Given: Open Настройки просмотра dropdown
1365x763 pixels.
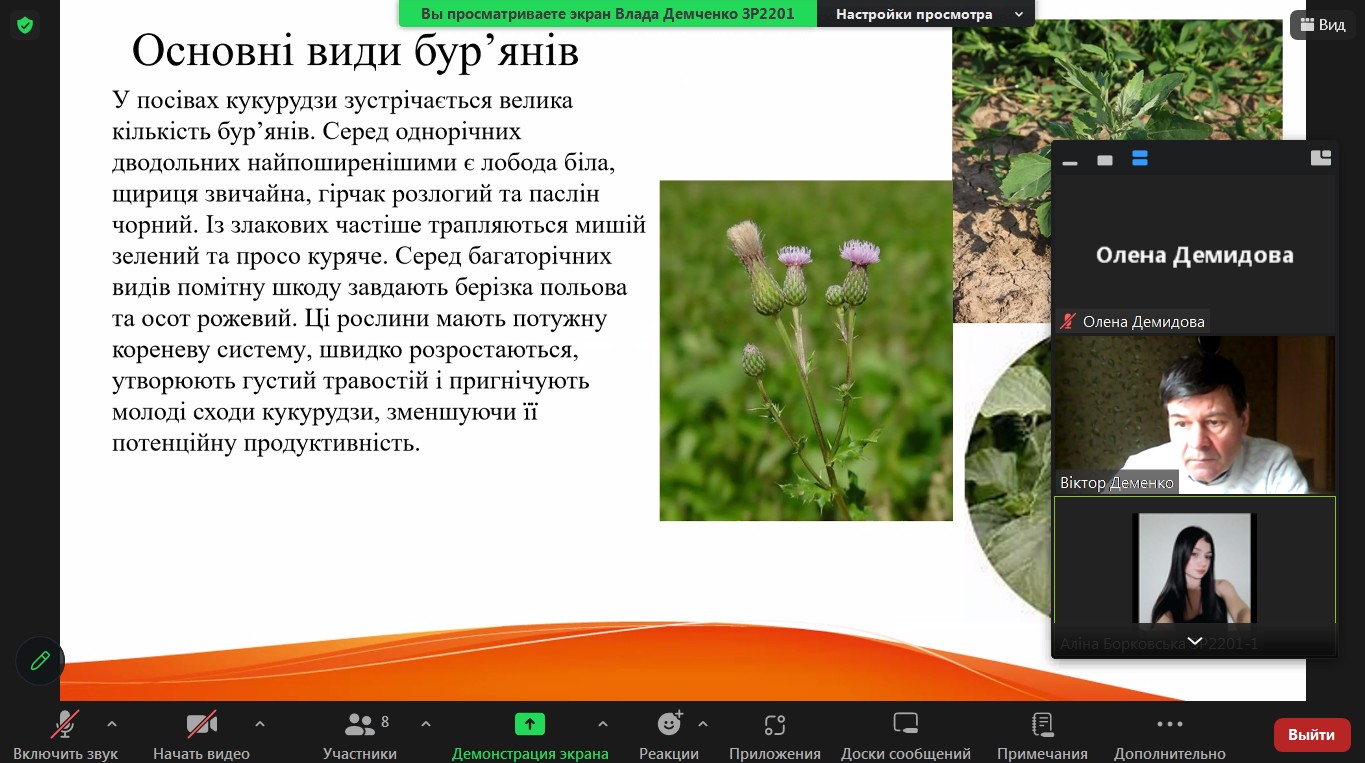Looking at the screenshot, I should pyautogui.click(x=926, y=14).
